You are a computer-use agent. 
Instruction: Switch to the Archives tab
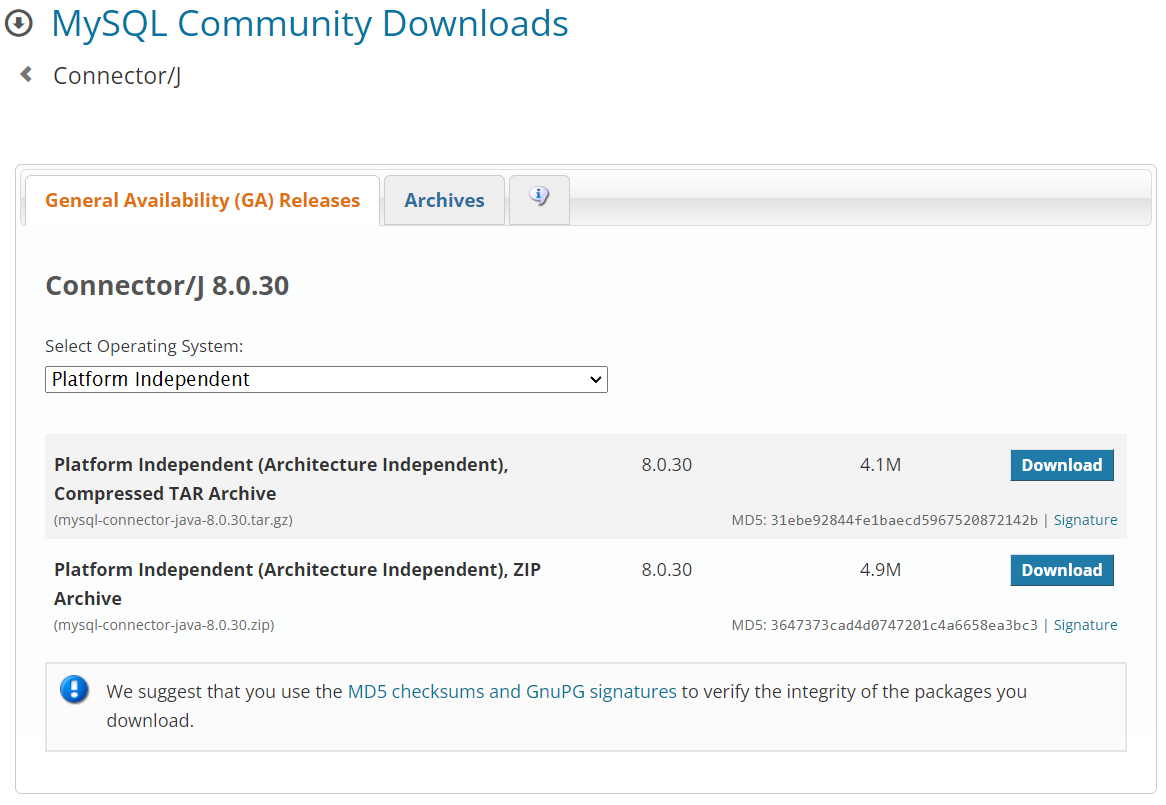444,200
